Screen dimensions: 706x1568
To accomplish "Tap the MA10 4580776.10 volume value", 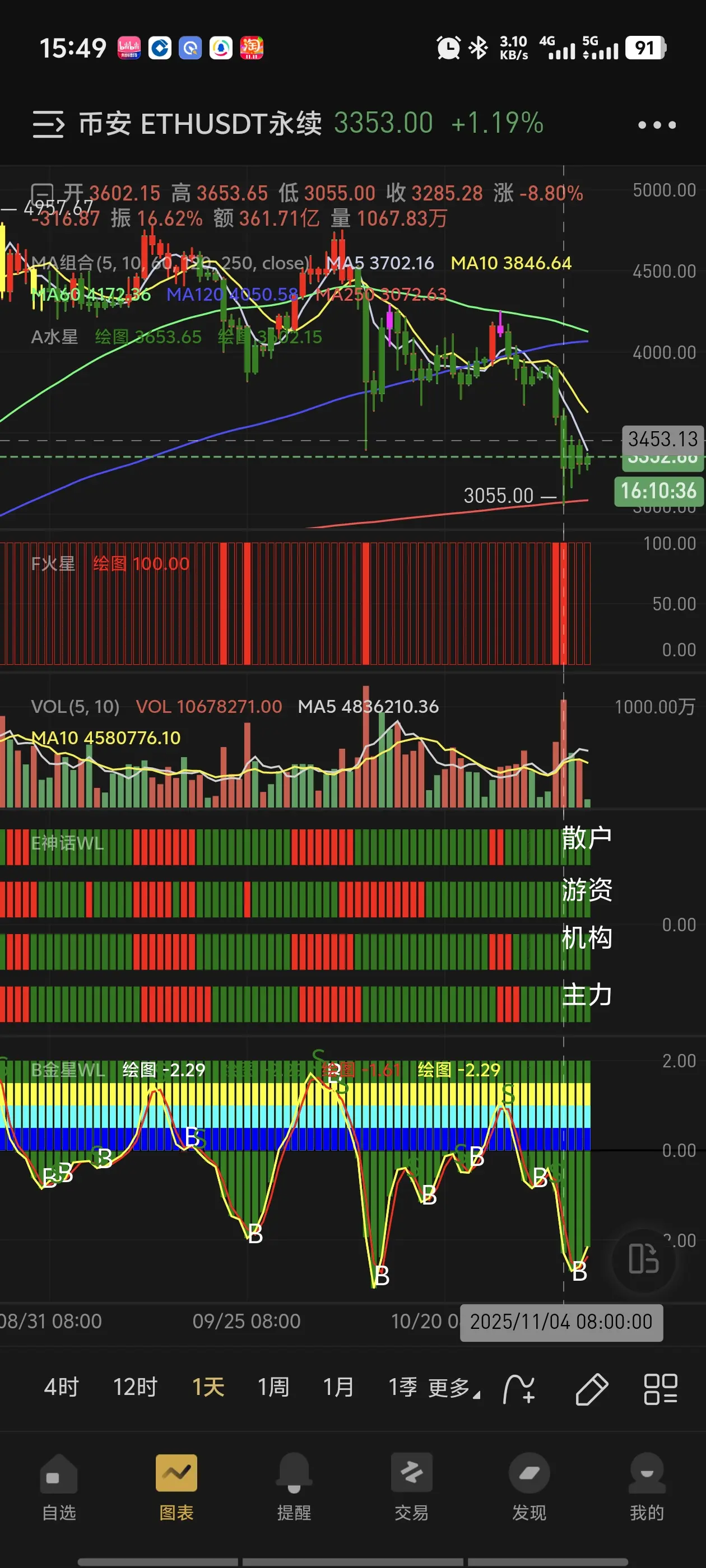I will click(106, 738).
